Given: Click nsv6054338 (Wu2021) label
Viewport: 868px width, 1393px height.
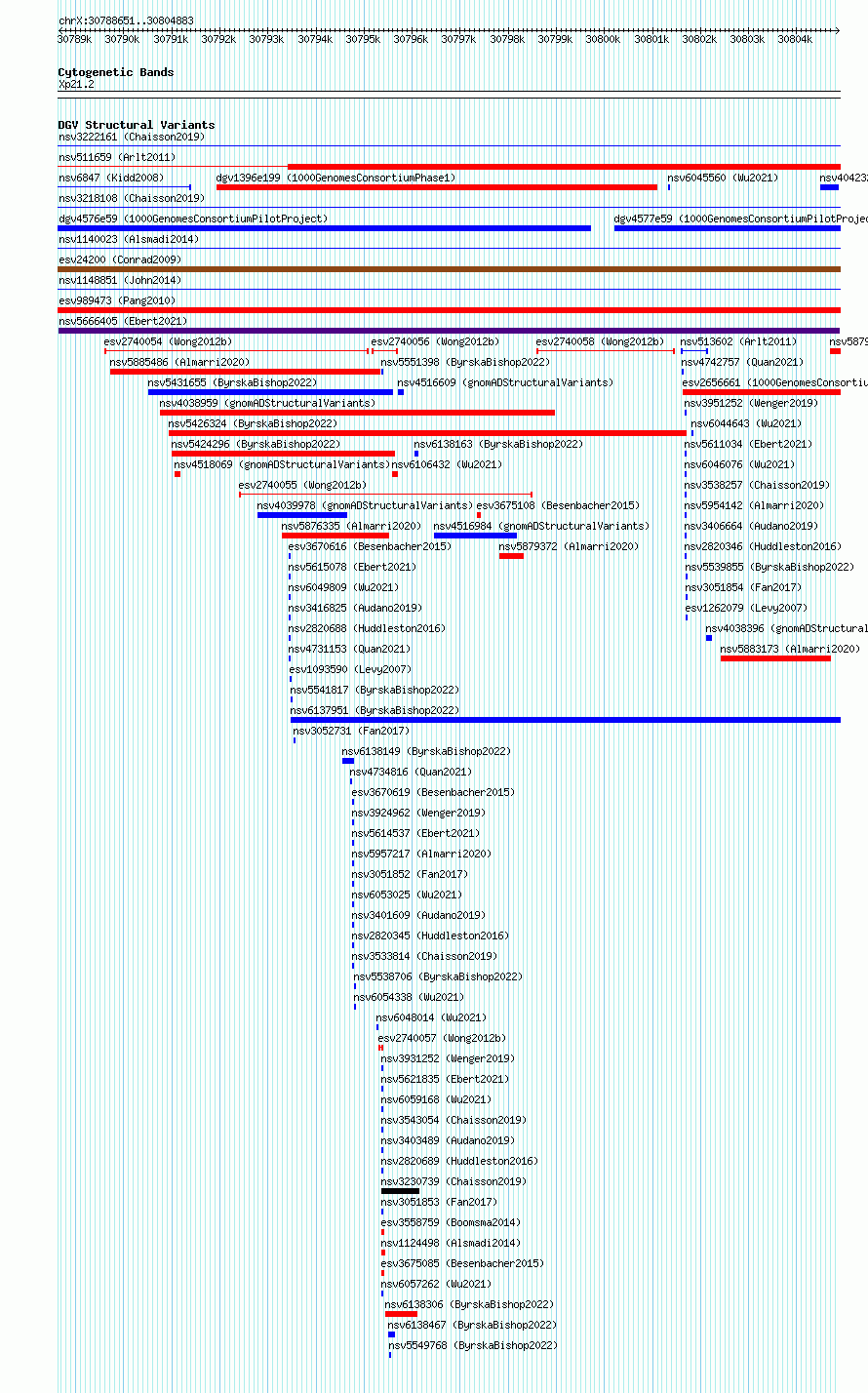Looking at the screenshot, I should 409,998.
